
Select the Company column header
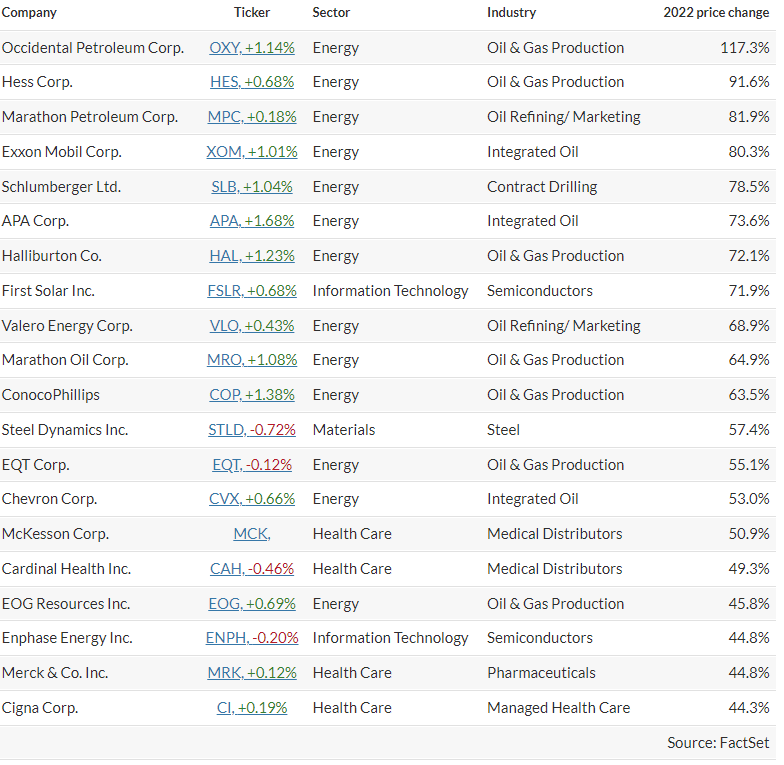(29, 13)
